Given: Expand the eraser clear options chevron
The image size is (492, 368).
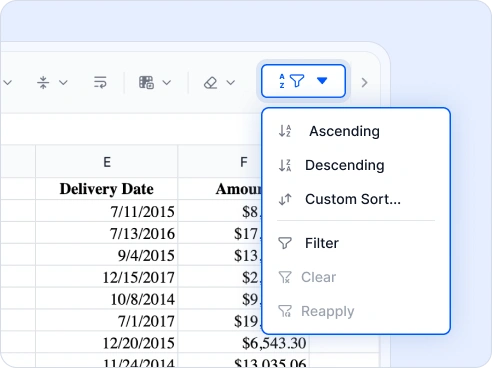Looking at the screenshot, I should tap(231, 82).
